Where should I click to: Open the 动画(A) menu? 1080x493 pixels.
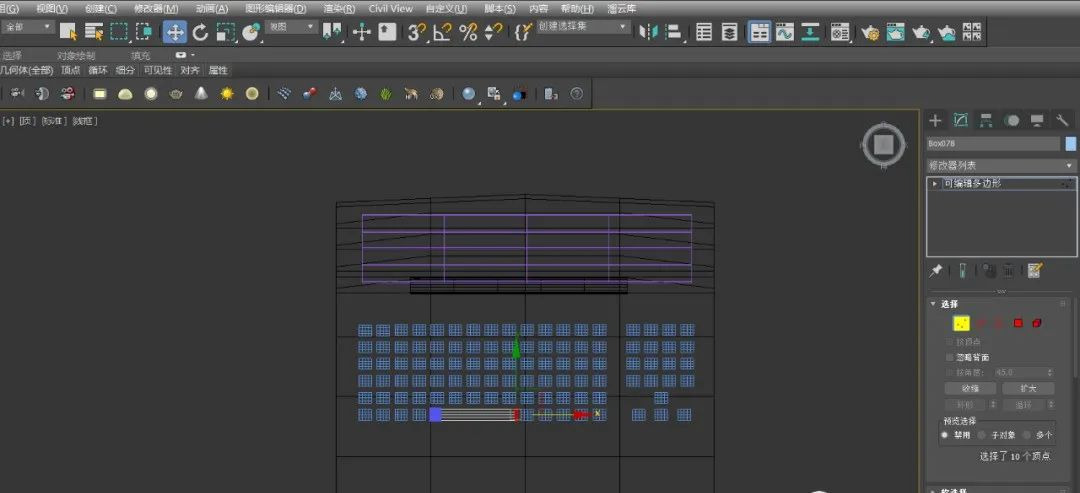212,9
